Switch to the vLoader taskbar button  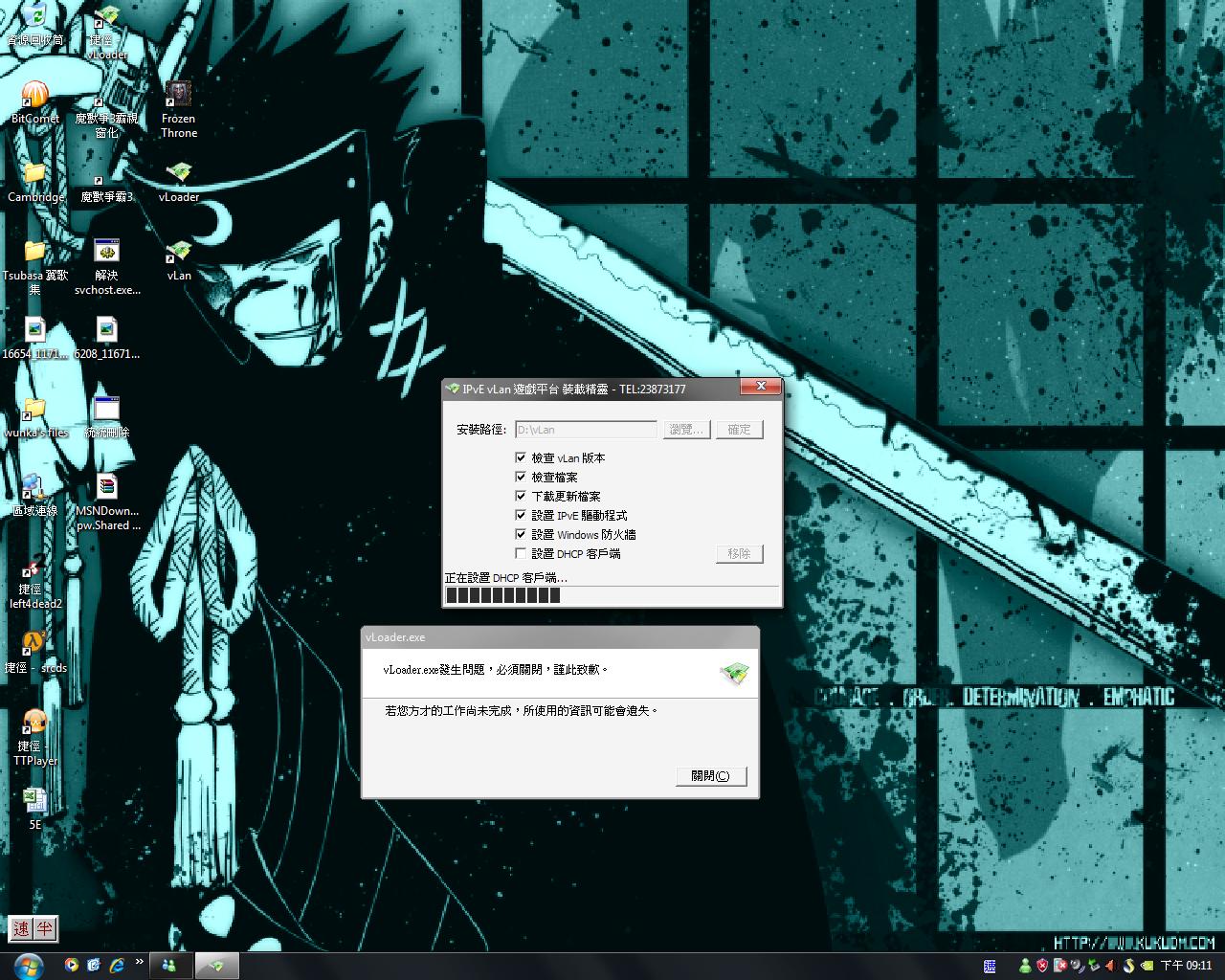coord(217,966)
